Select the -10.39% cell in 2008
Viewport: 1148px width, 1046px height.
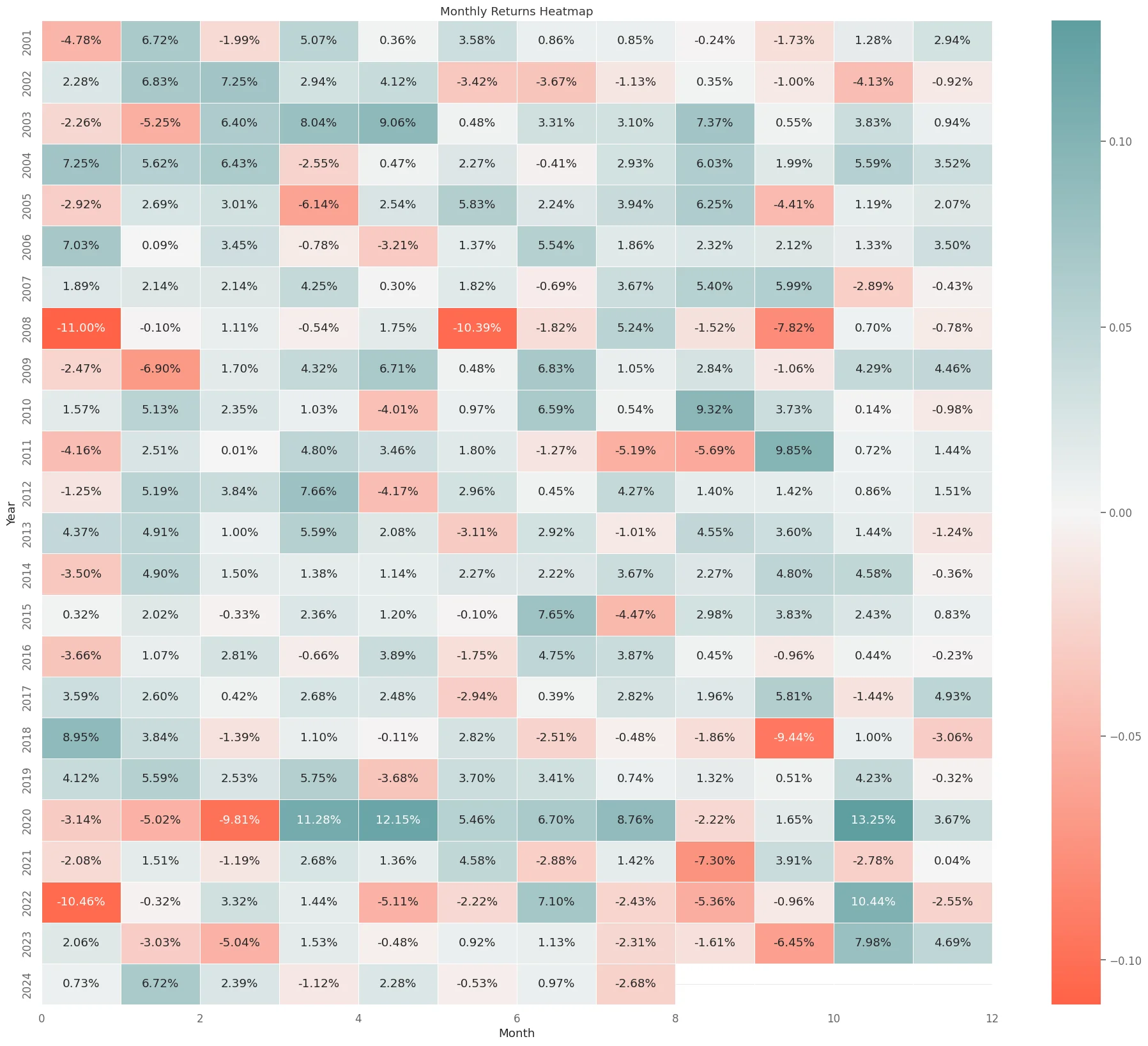click(x=477, y=328)
